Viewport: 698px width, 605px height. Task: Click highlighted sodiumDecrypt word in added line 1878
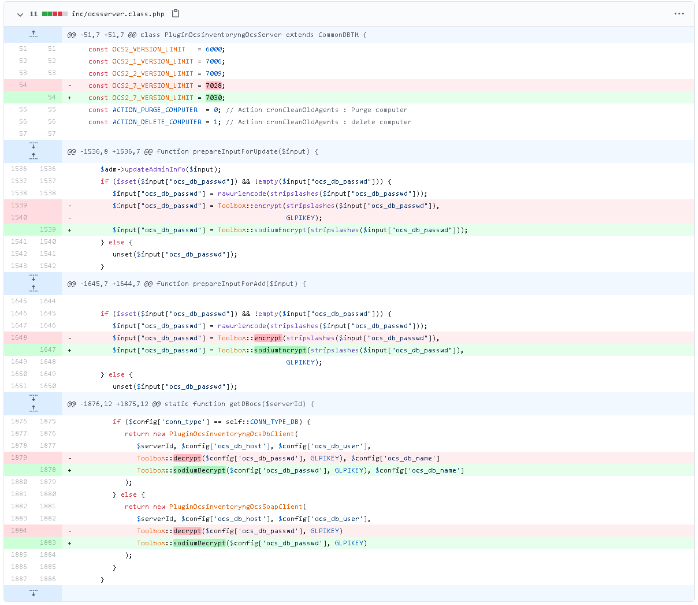pos(199,470)
